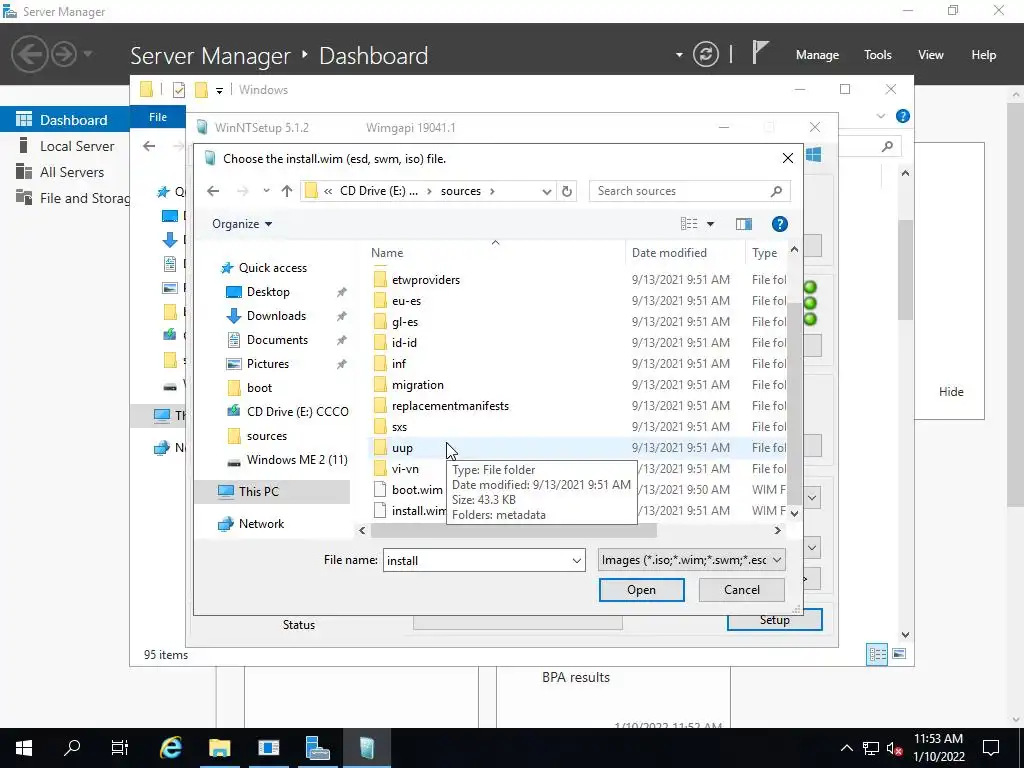Click the install.wim file icon
Screen dimensions: 1024x768
coord(380,511)
